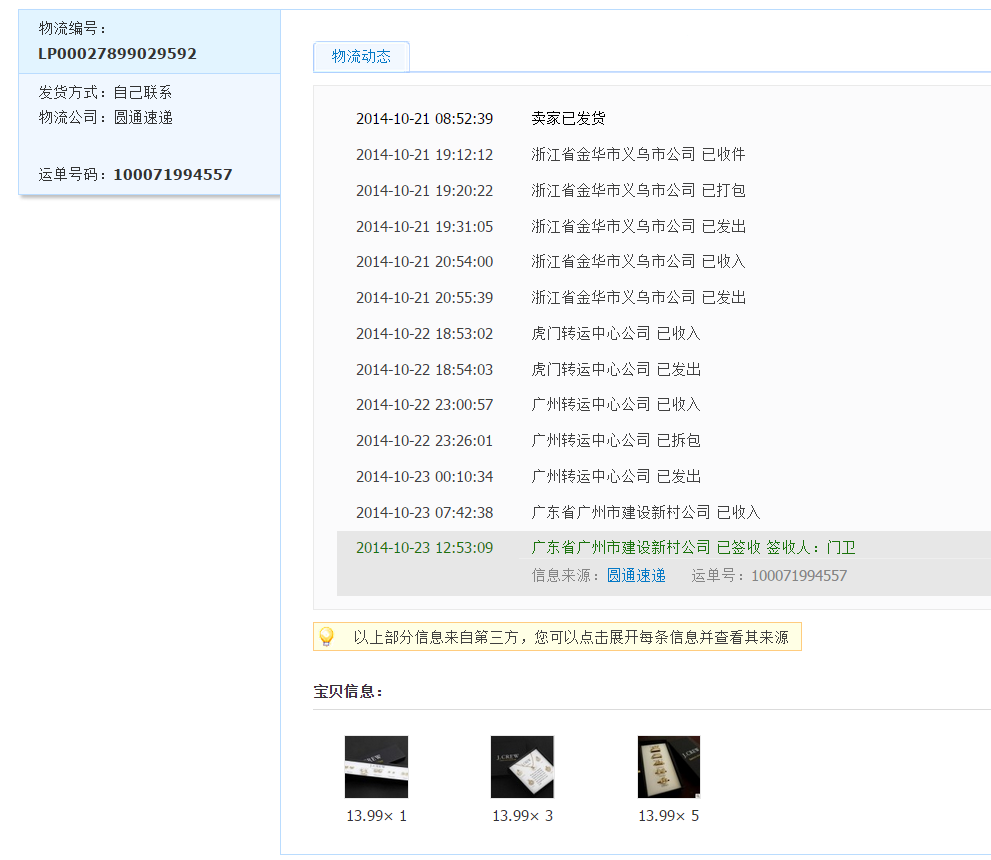This screenshot has width=991, height=860.
Task: Click the price label 13.99× 3
Action: (x=523, y=816)
